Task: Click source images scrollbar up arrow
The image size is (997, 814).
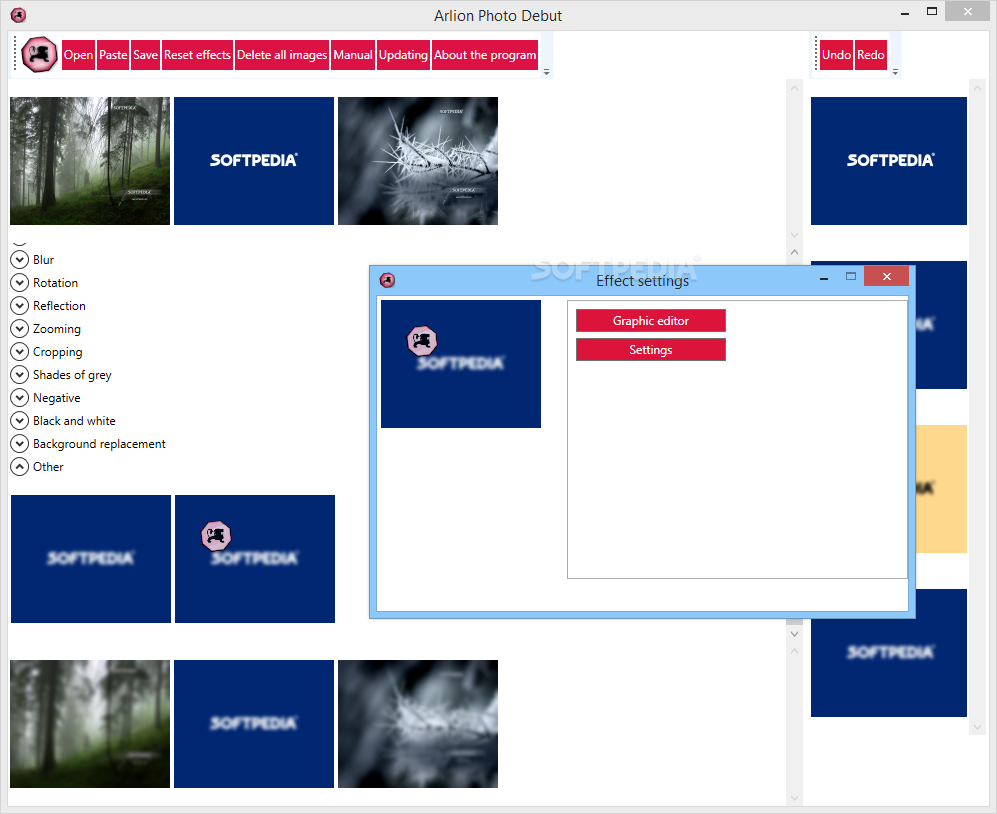Action: click(x=794, y=88)
